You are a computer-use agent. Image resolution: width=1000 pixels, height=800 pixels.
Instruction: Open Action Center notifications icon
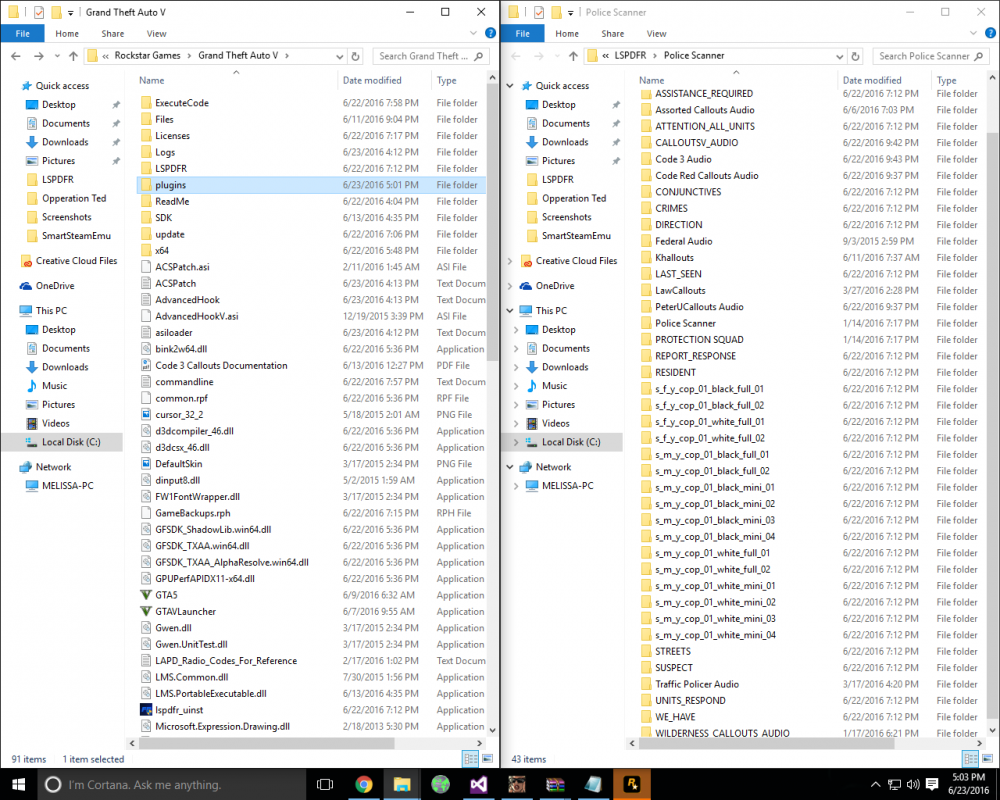pos(932,784)
